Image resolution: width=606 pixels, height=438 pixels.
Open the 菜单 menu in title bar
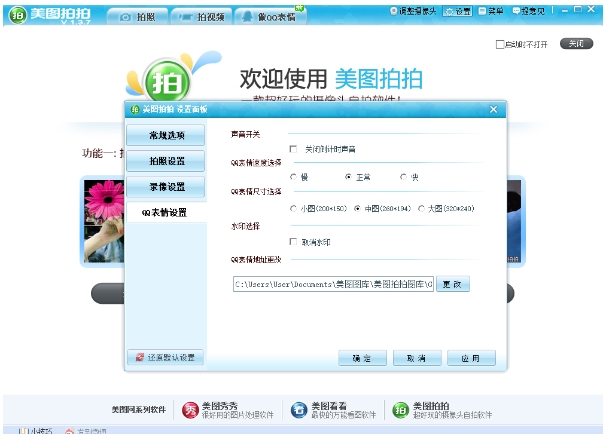(491, 11)
